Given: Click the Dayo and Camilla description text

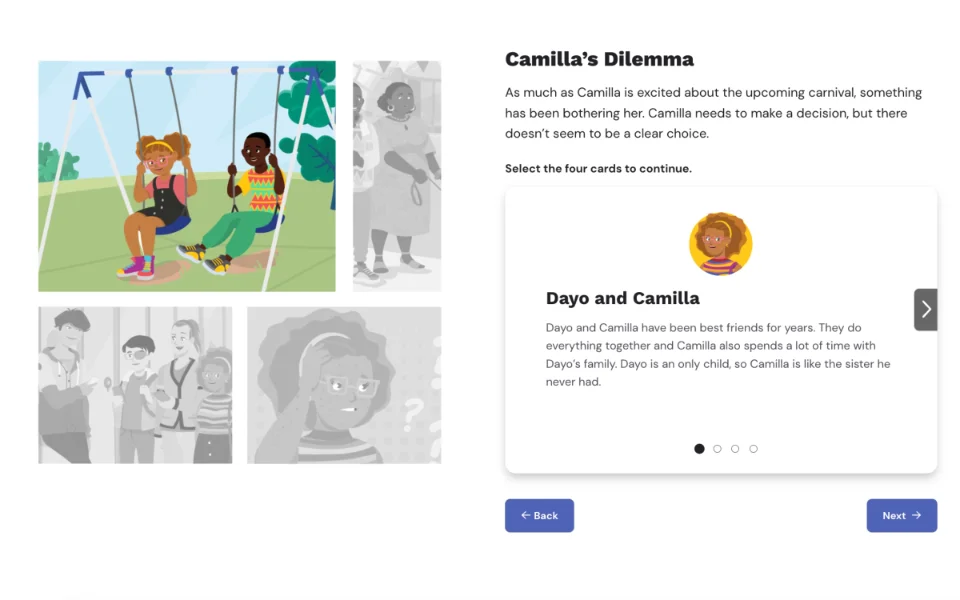Looking at the screenshot, I should click(x=718, y=355).
